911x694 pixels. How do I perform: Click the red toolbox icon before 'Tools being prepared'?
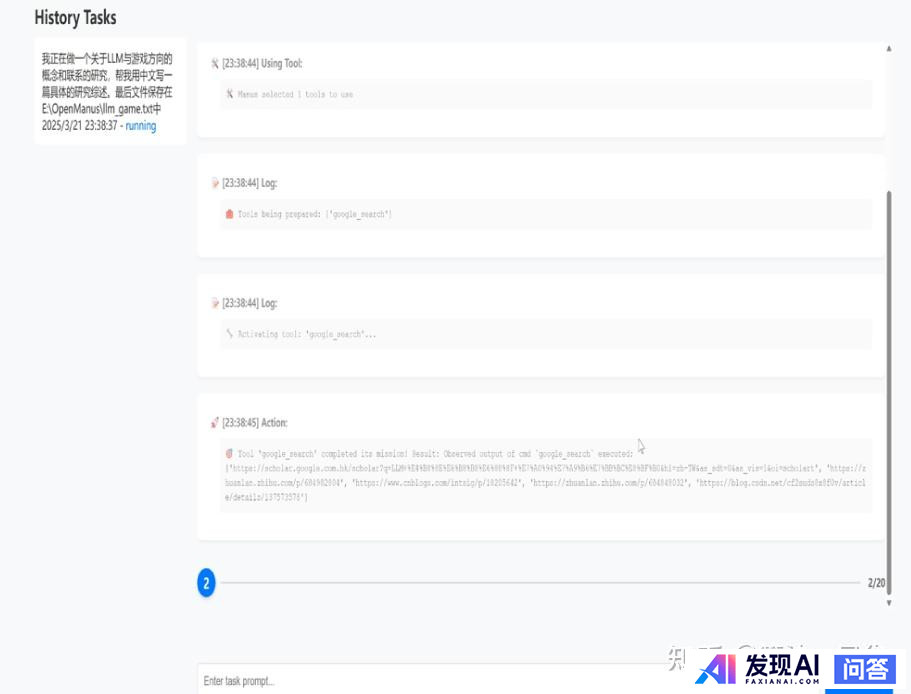[x=229, y=214]
